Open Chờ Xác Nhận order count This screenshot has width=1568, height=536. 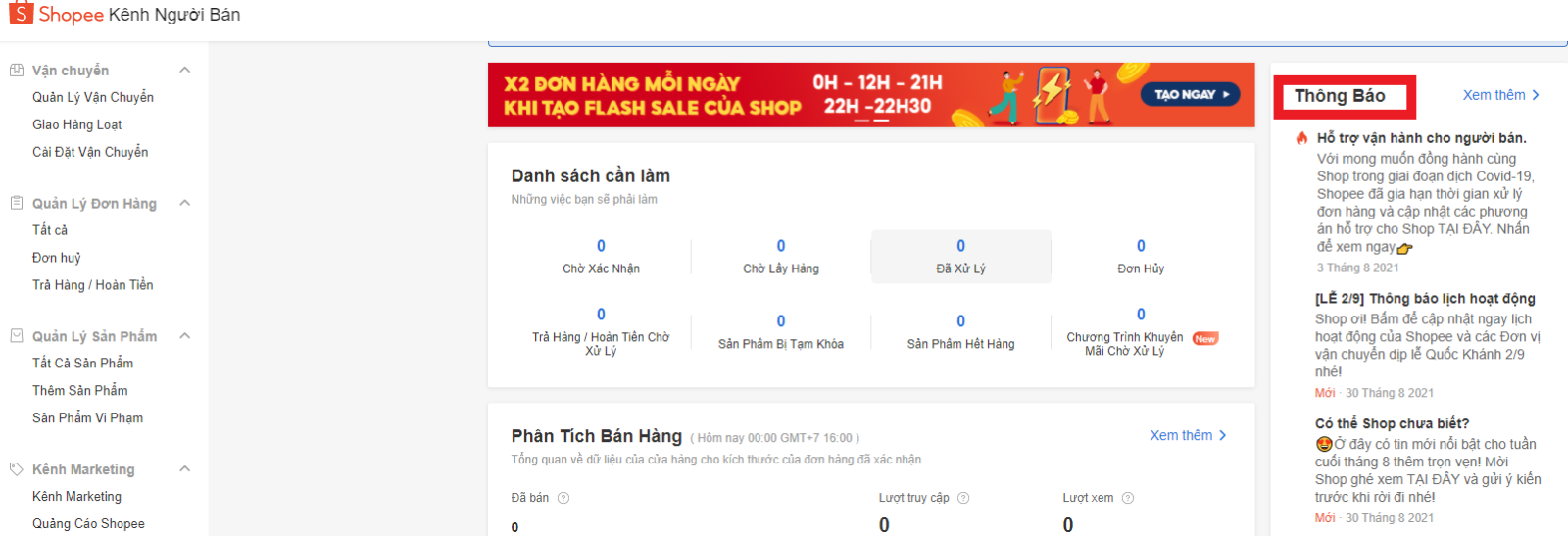601,257
